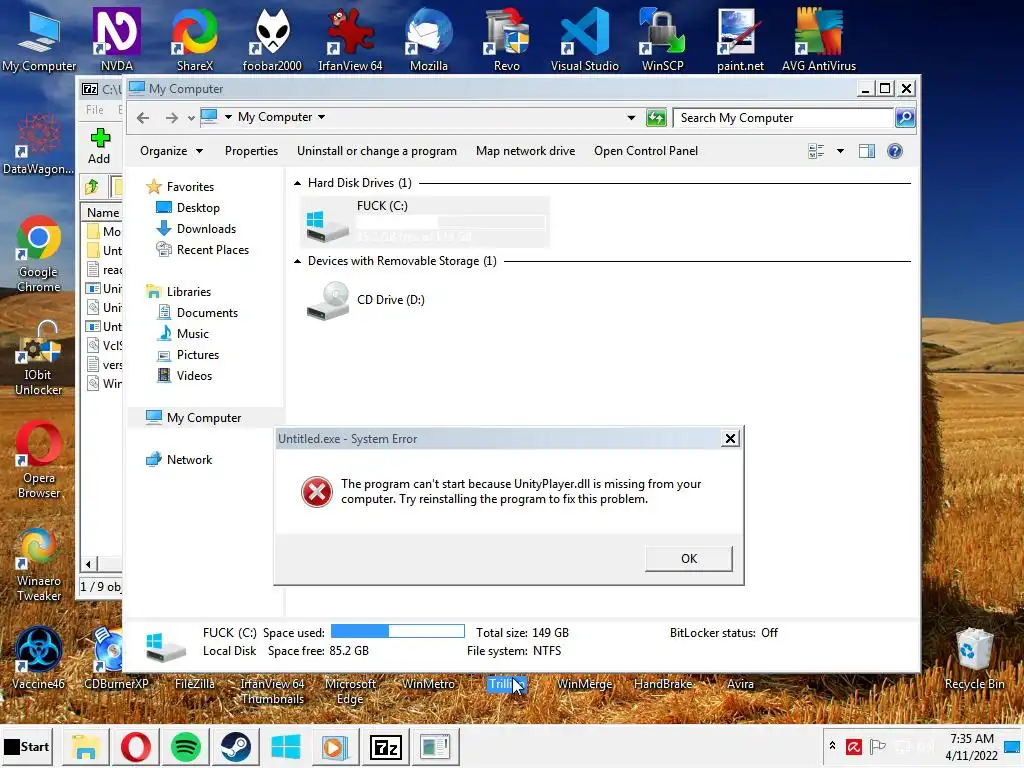The height and width of the screenshot is (768, 1024).
Task: Click the File menu in 7-Zip window
Action: click(x=95, y=110)
